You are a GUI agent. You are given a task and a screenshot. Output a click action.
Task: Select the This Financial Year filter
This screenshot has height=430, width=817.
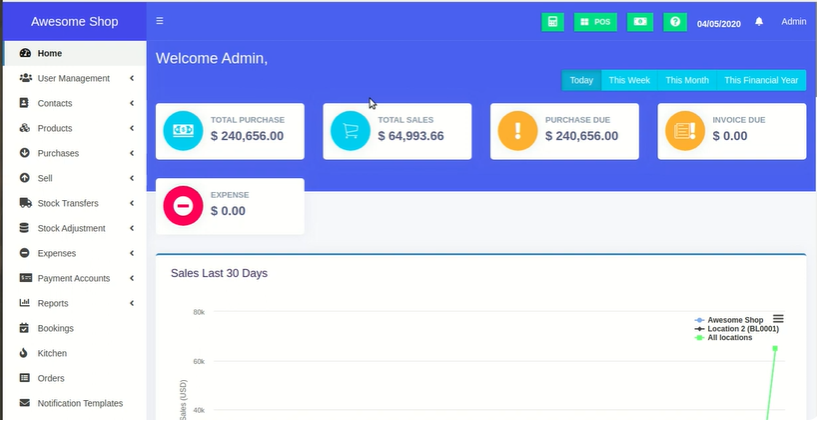(761, 80)
